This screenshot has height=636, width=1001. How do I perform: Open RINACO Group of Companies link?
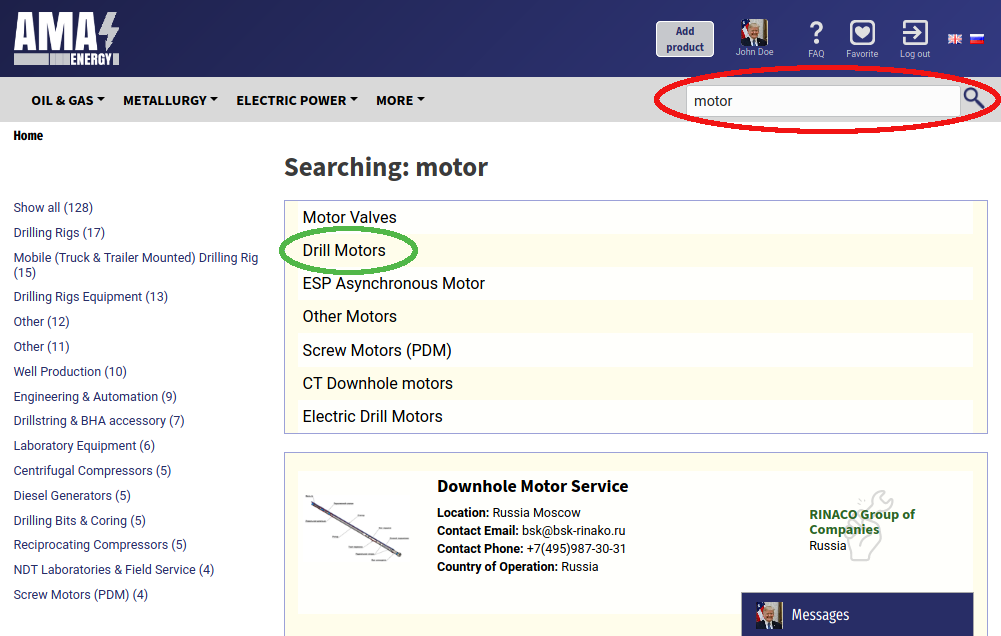(862, 522)
